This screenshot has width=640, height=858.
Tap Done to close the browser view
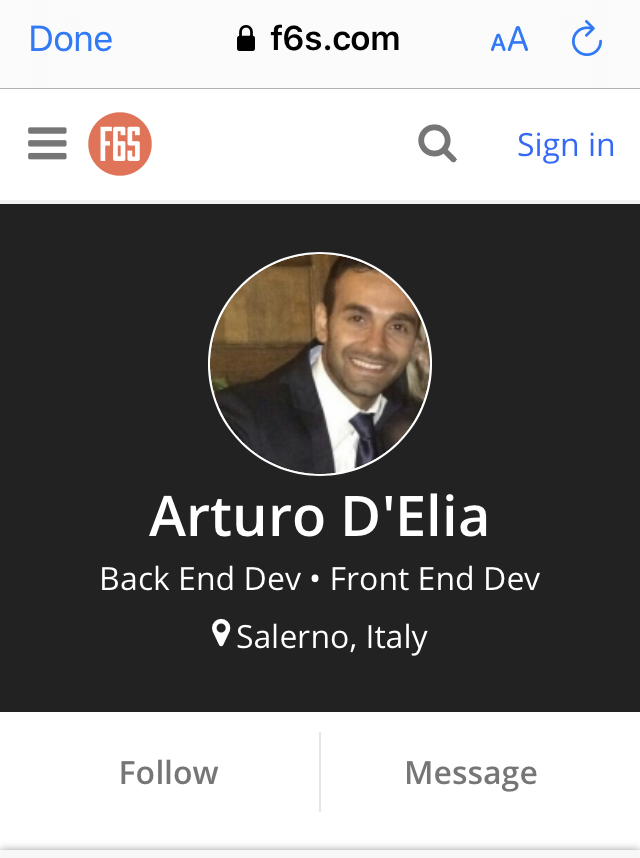pos(71,39)
